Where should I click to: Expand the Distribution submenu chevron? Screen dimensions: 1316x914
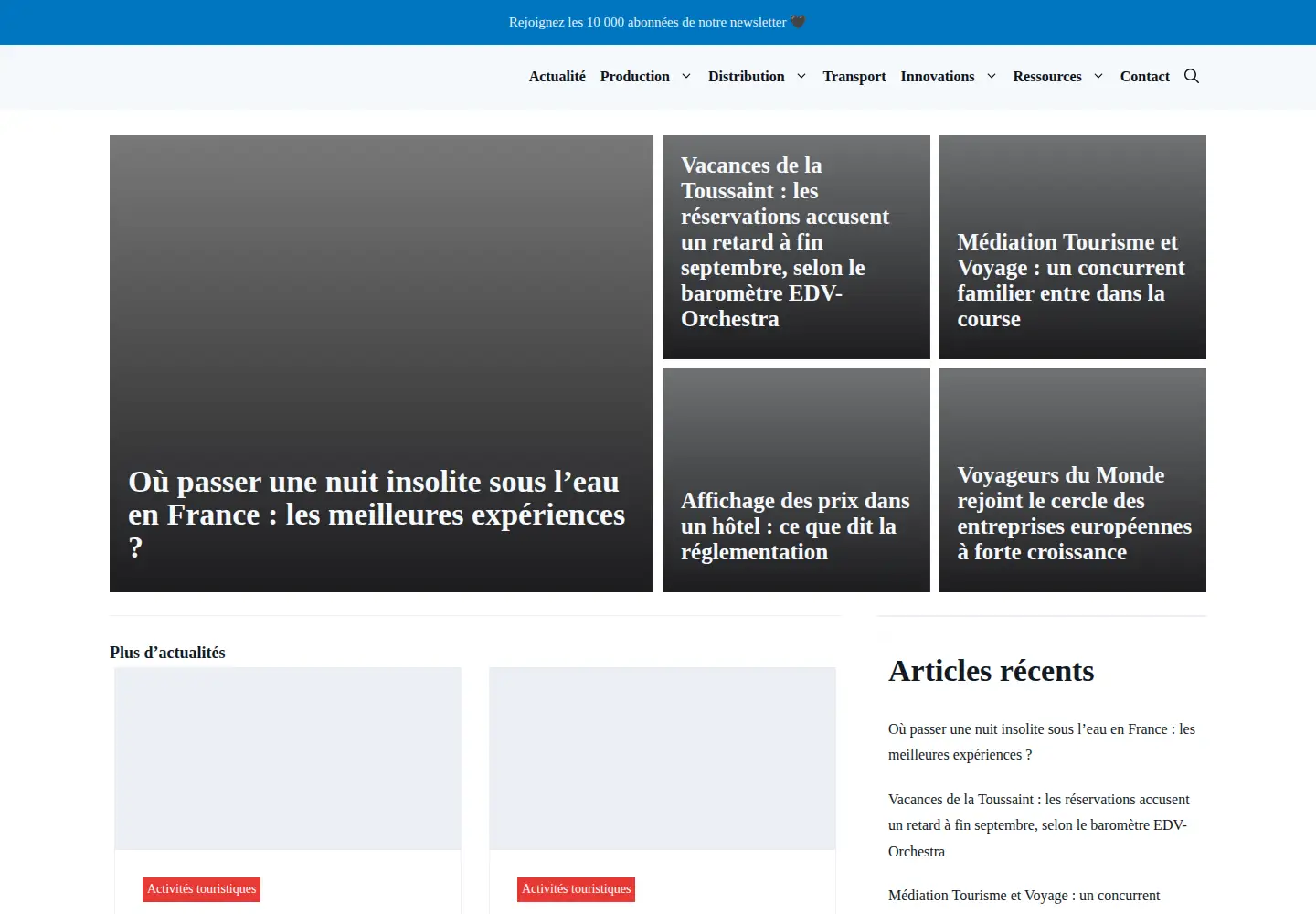pos(801,76)
